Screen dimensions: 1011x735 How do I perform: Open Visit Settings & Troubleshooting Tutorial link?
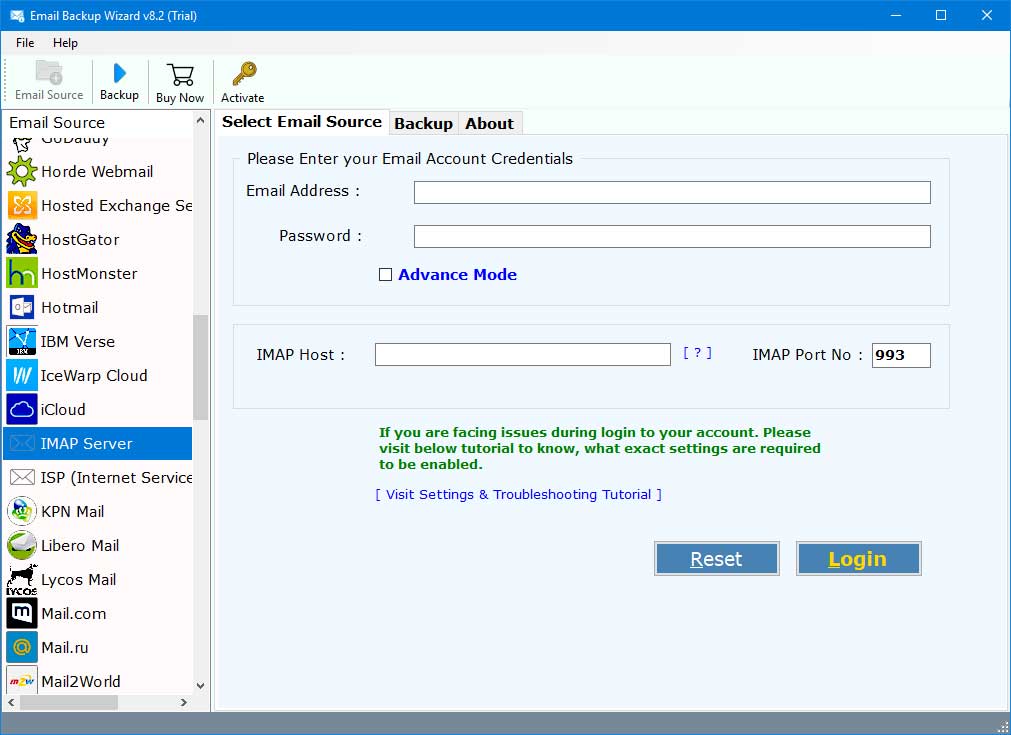pos(518,495)
